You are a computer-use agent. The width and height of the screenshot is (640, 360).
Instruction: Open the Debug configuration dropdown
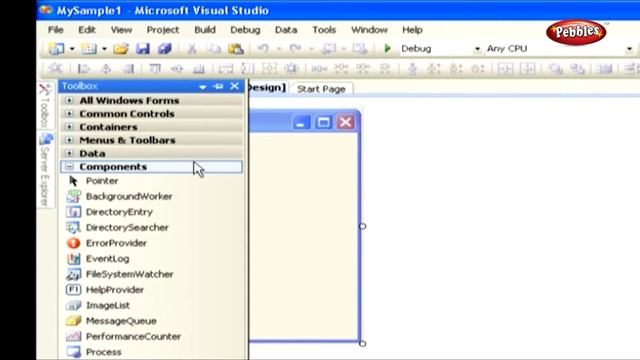477,49
